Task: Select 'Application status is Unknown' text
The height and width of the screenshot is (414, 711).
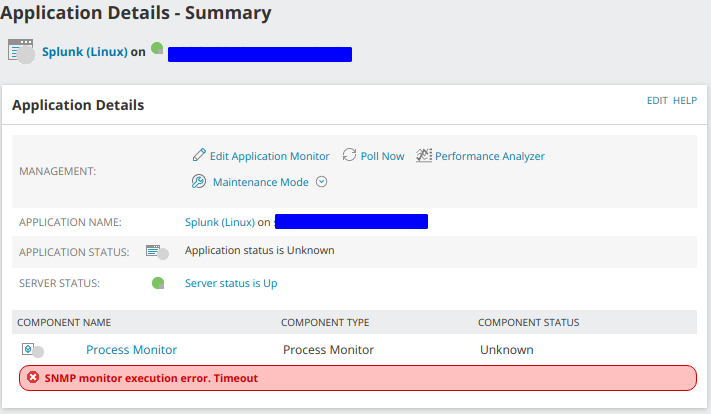Action: 259,250
